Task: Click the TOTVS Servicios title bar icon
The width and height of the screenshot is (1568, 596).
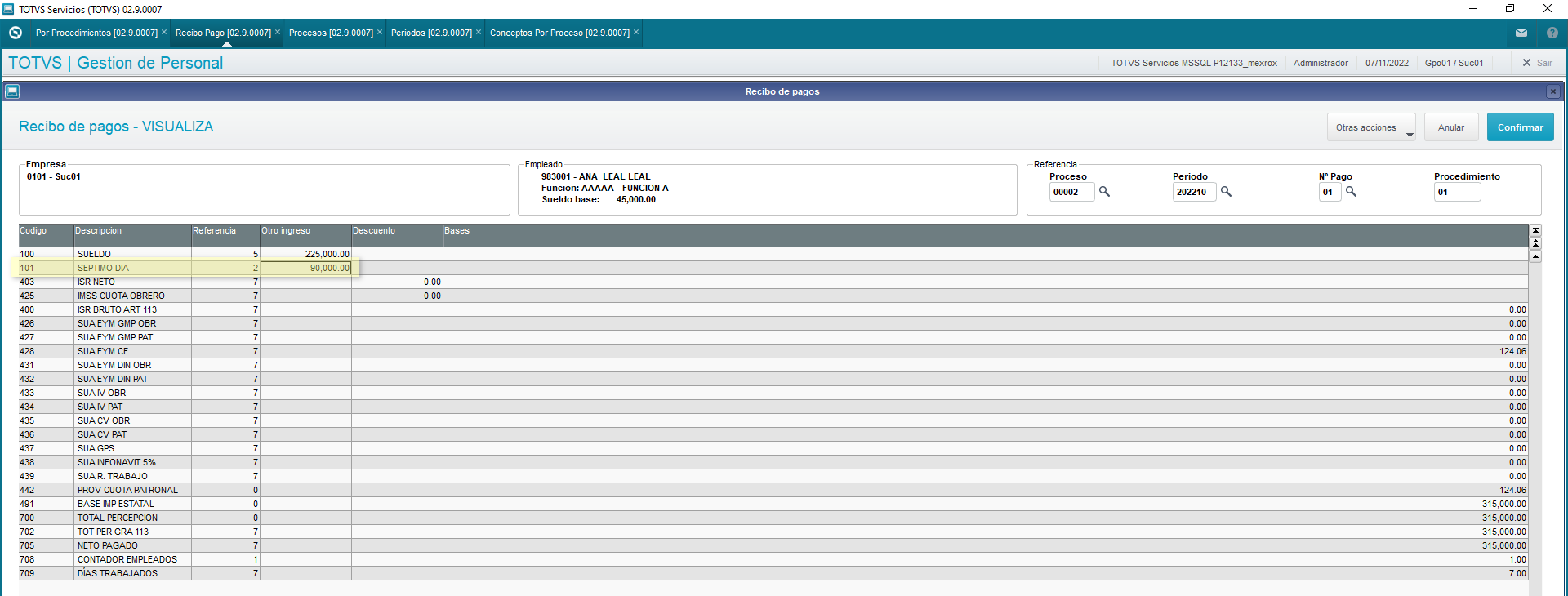Action: click(x=8, y=9)
